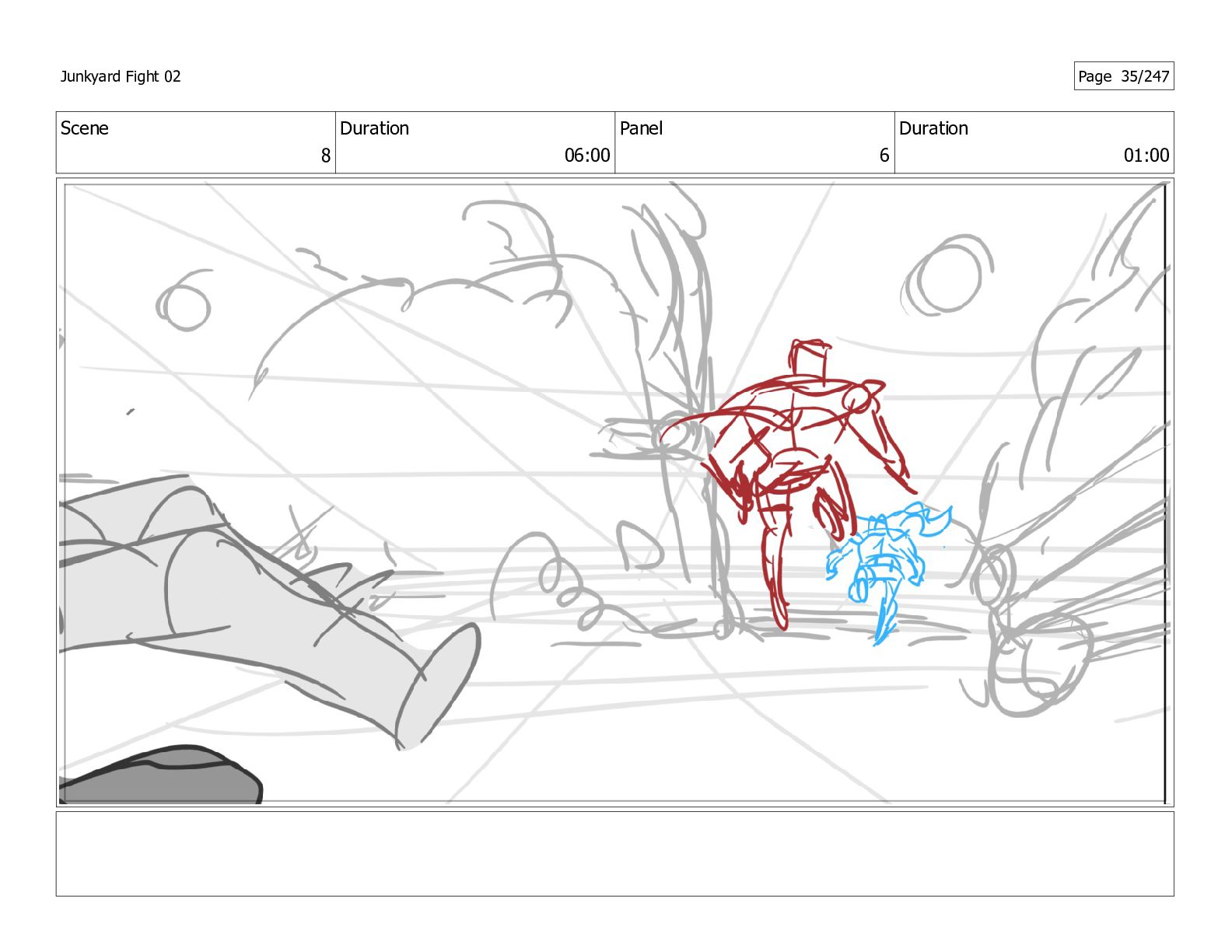Click the 'Page 35/247' page indicator box
Image resolution: width=1232 pixels, height=952 pixels.
1123,76
